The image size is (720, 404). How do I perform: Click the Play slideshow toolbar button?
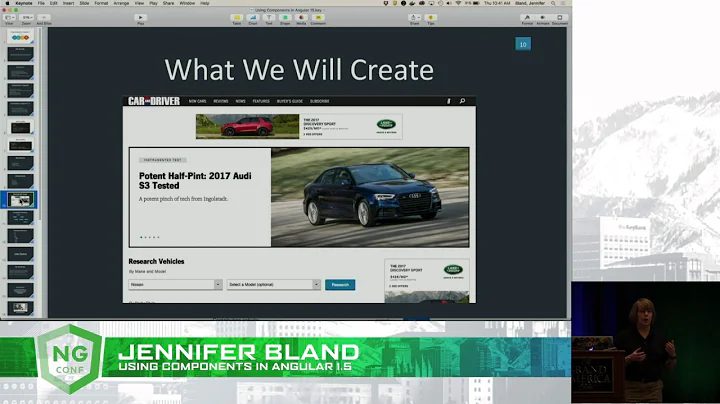coord(141,18)
